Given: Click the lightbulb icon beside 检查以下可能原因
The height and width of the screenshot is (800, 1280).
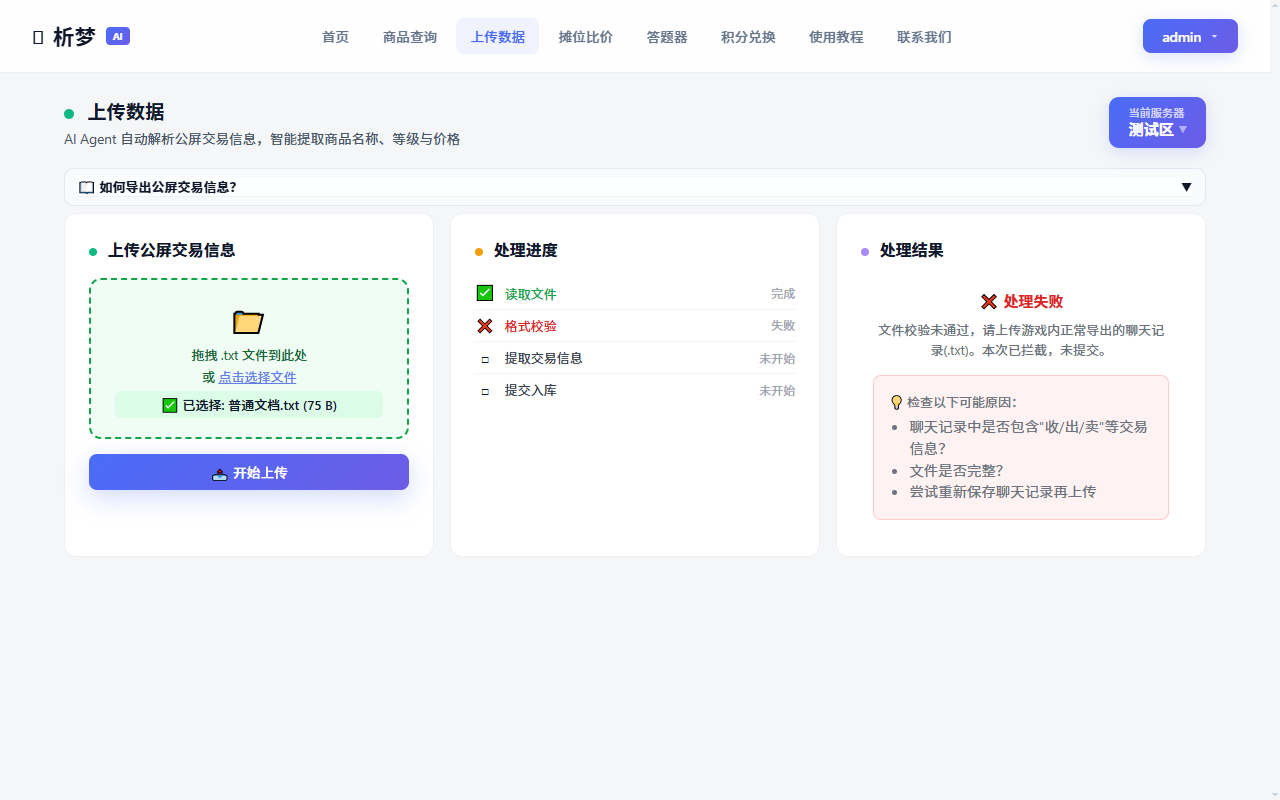Looking at the screenshot, I should [896, 402].
